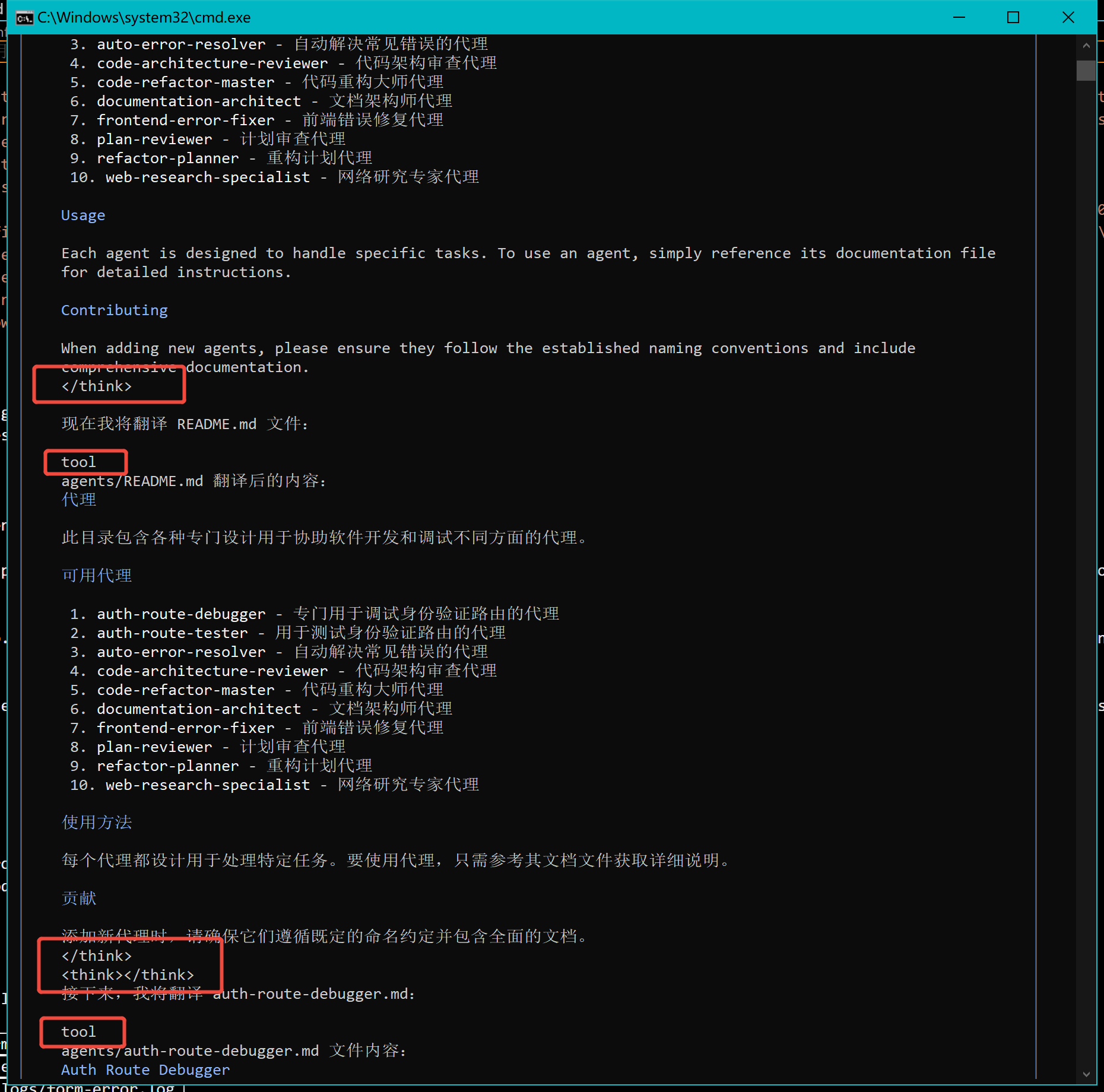This screenshot has height=1092, width=1104.
Task: Click "1. auth-route-debugger" in the translated list
Action: click(168, 614)
